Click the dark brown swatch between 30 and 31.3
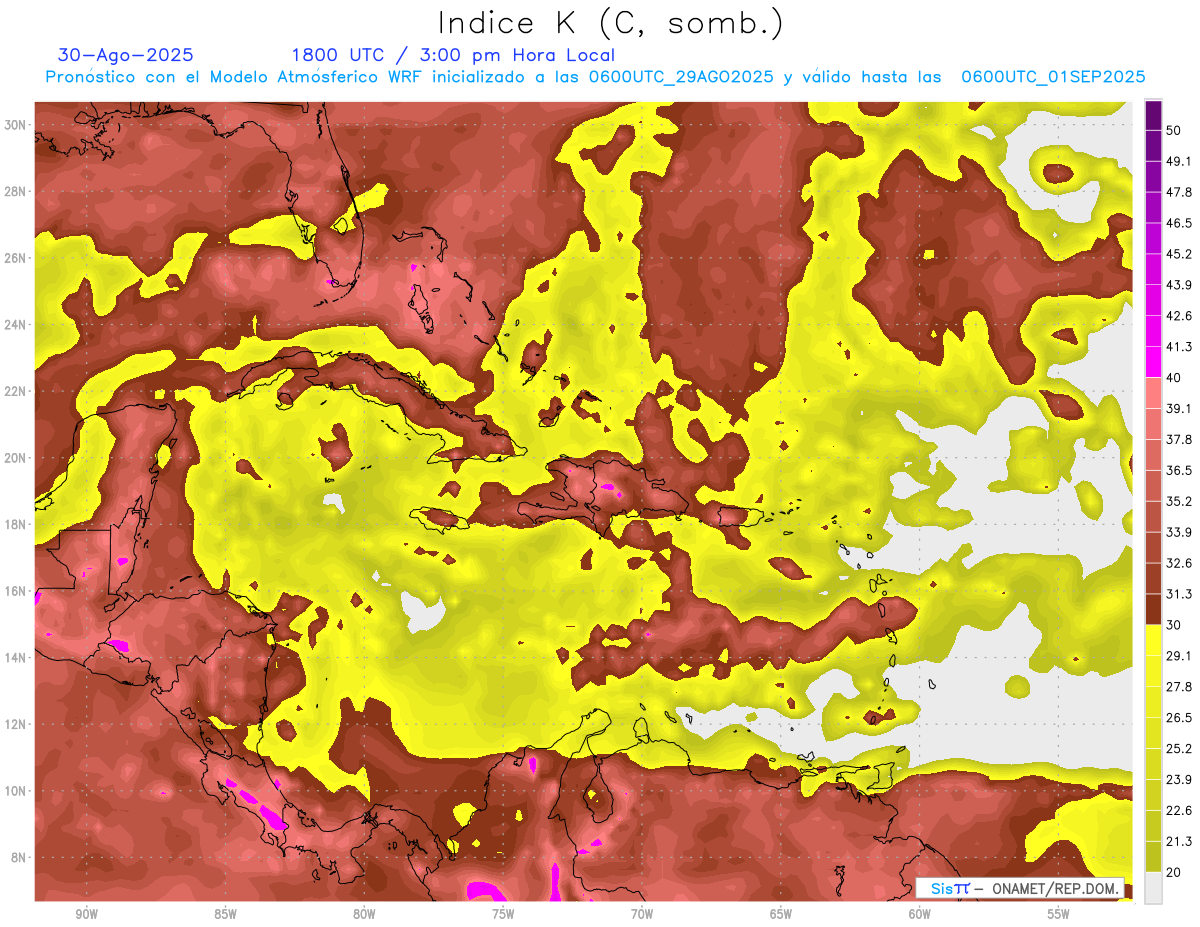This screenshot has width=1200, height=927. [x=1153, y=610]
